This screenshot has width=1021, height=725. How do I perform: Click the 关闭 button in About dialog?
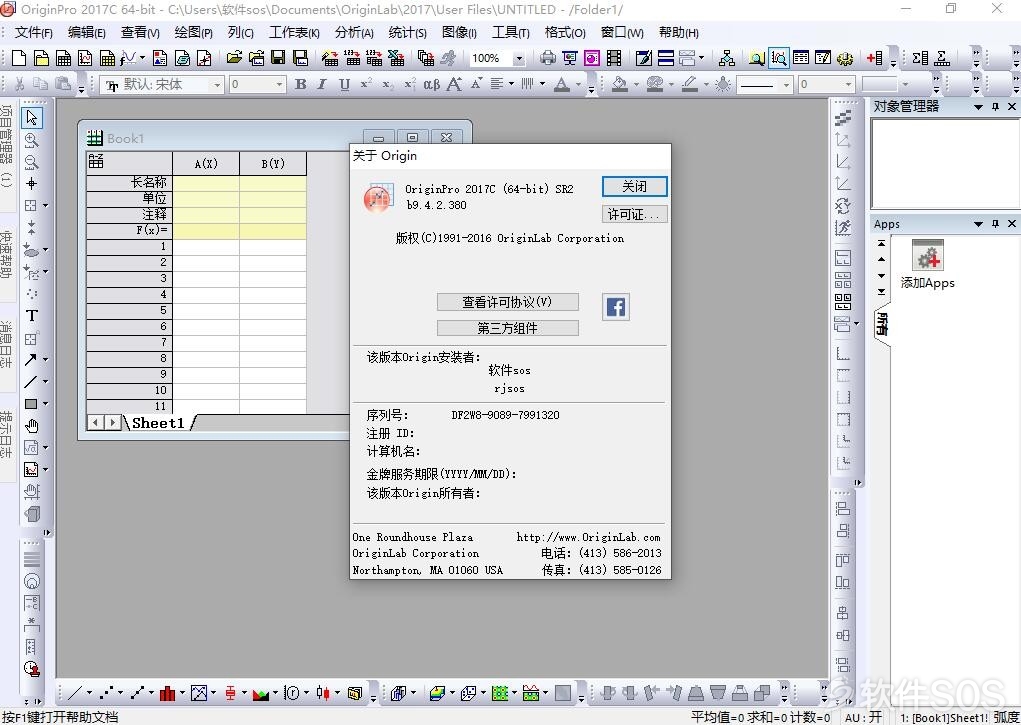tap(634, 187)
